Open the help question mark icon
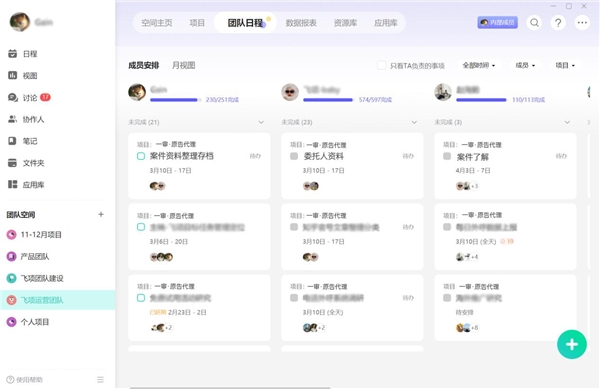Image resolution: width=600 pixels, height=389 pixels. click(x=558, y=23)
